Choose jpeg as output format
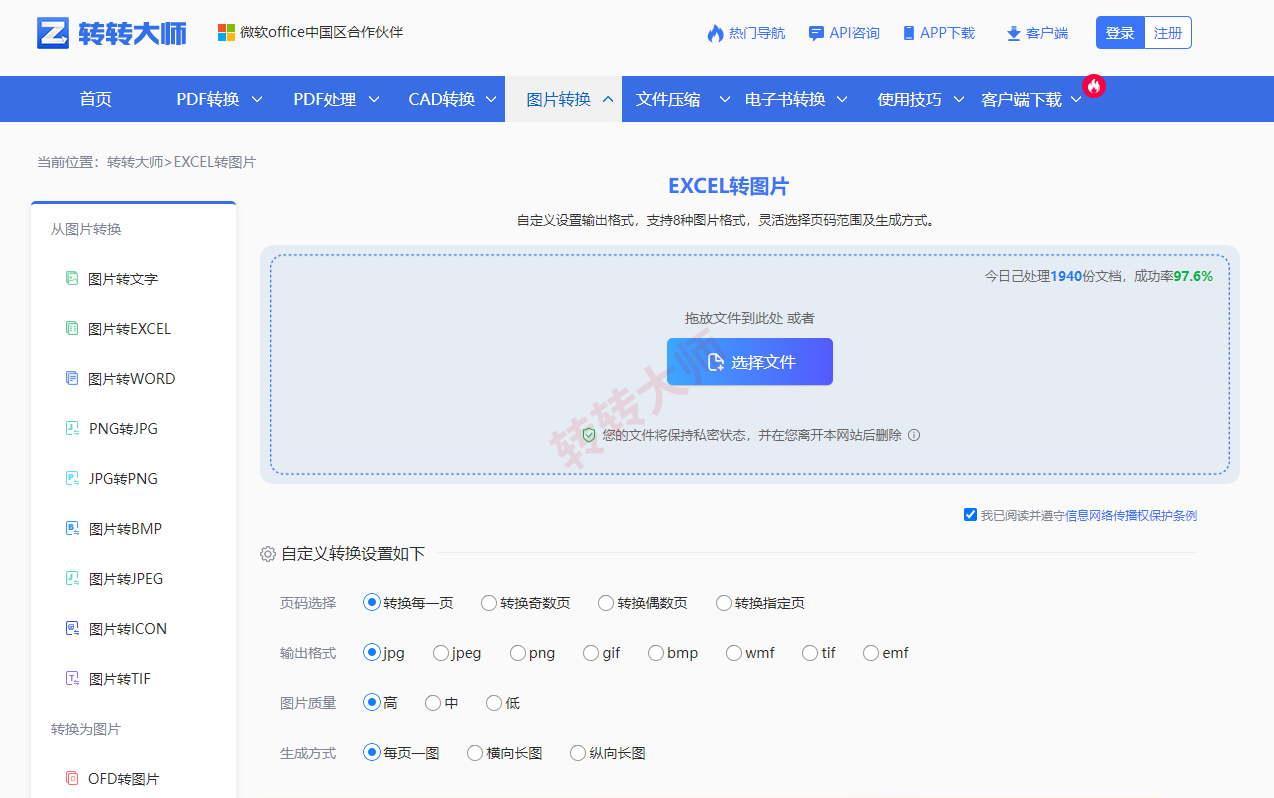Image resolution: width=1274 pixels, height=798 pixels. [441, 653]
